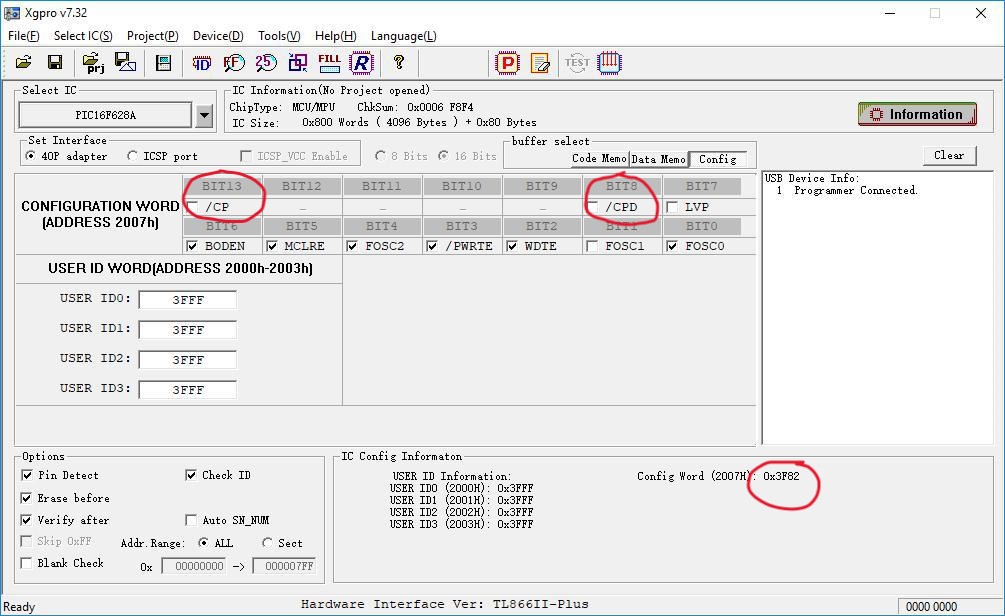
Task: Open a project with the prj icon
Action: click(x=94, y=63)
